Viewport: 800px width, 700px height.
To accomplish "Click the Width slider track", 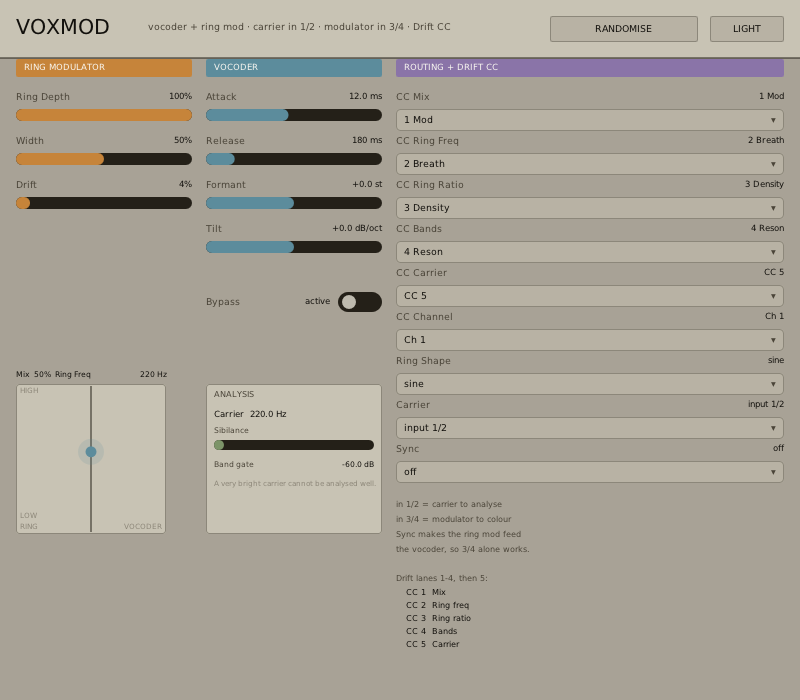I will click(x=104, y=159).
